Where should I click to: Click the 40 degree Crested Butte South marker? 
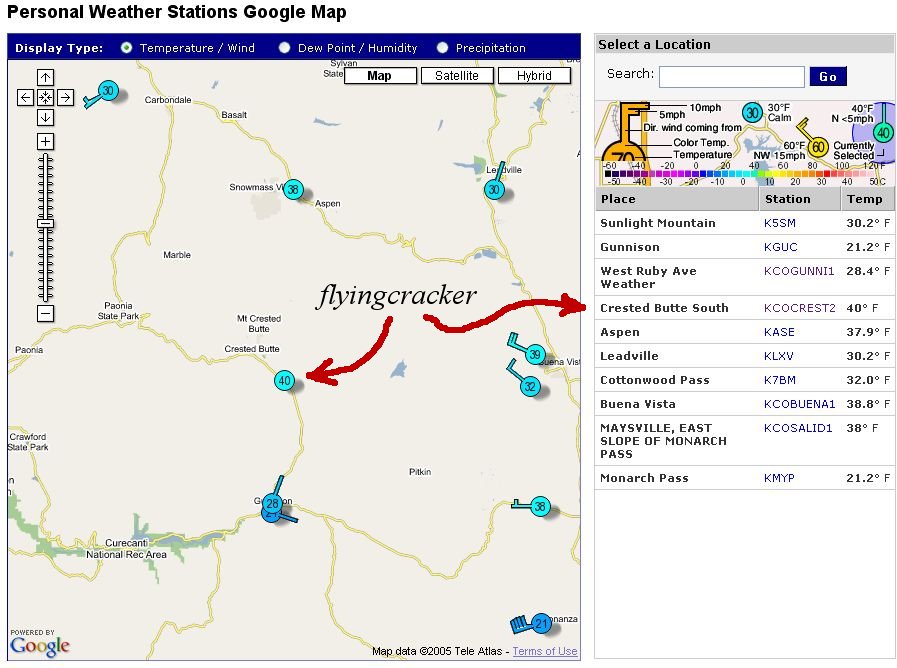tap(284, 380)
